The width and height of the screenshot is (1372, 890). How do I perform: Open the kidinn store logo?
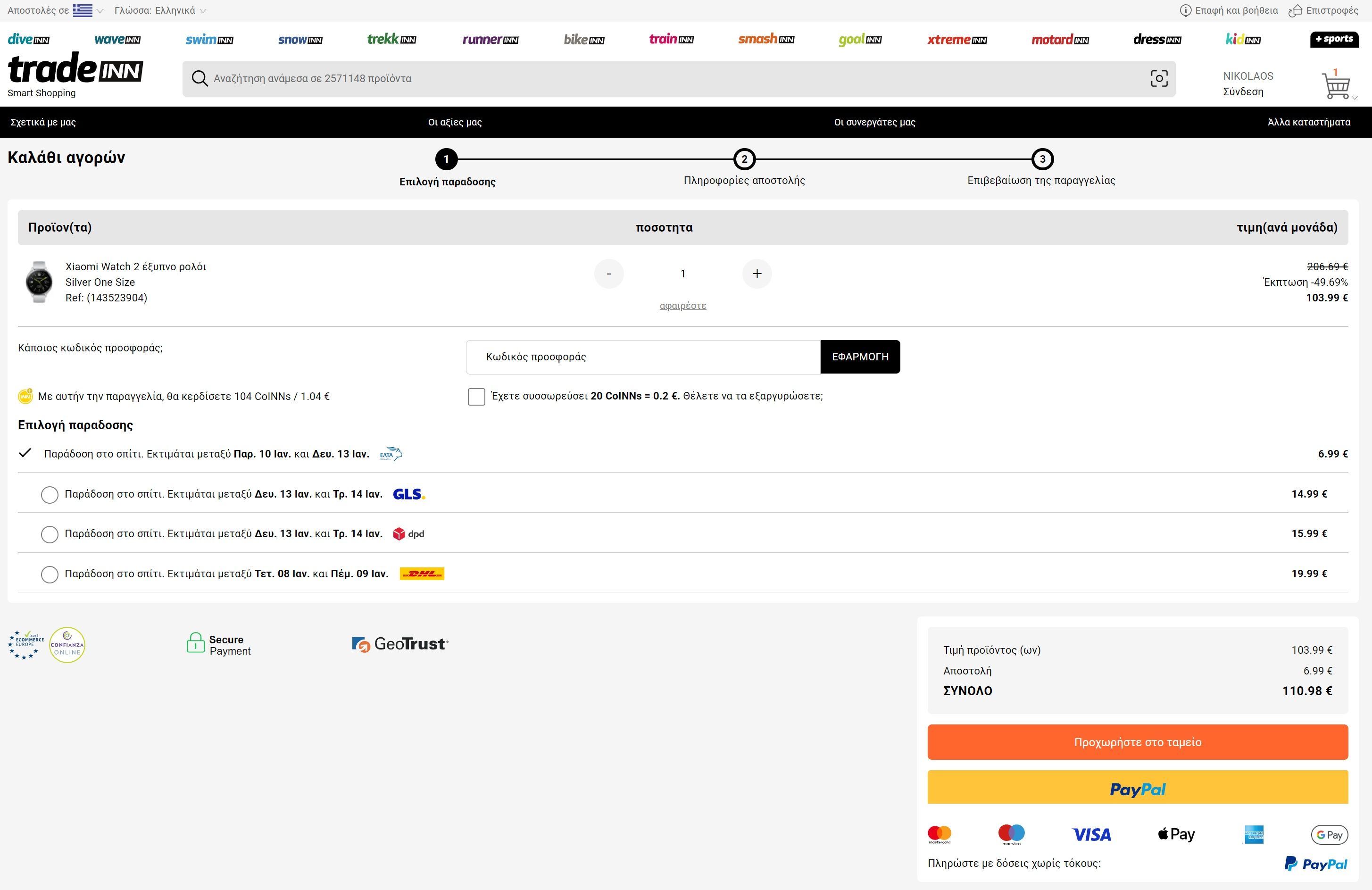(1243, 39)
